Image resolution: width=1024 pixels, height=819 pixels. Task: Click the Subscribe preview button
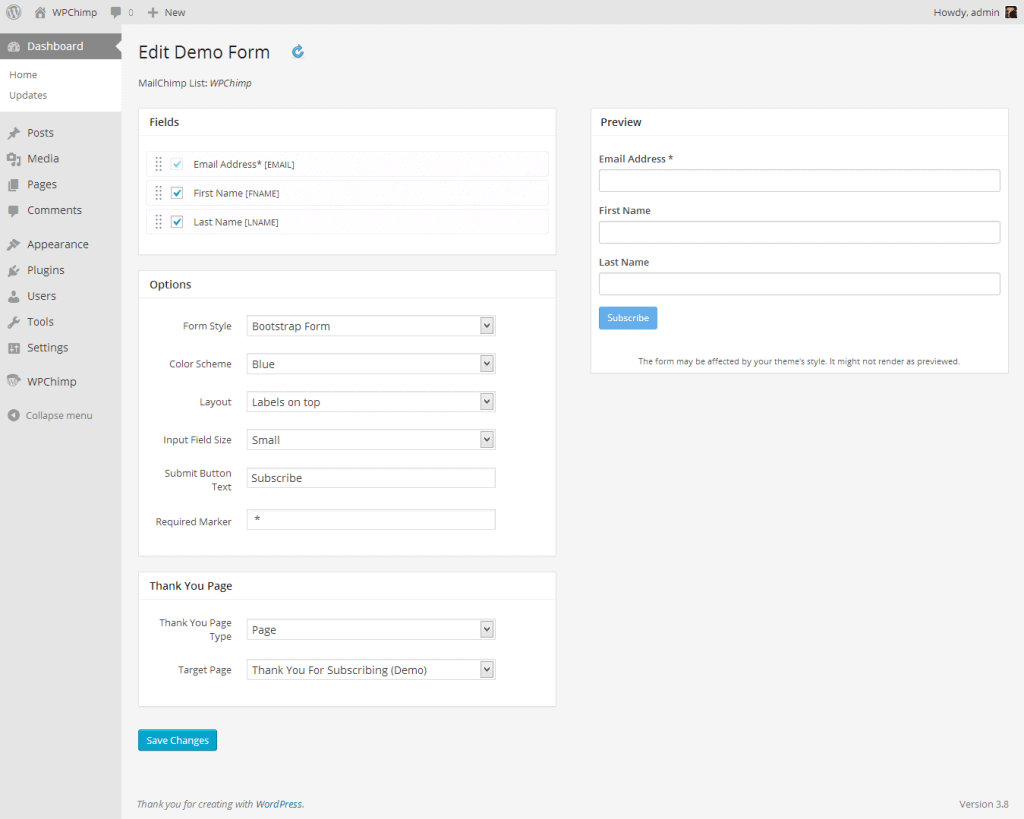(x=628, y=318)
